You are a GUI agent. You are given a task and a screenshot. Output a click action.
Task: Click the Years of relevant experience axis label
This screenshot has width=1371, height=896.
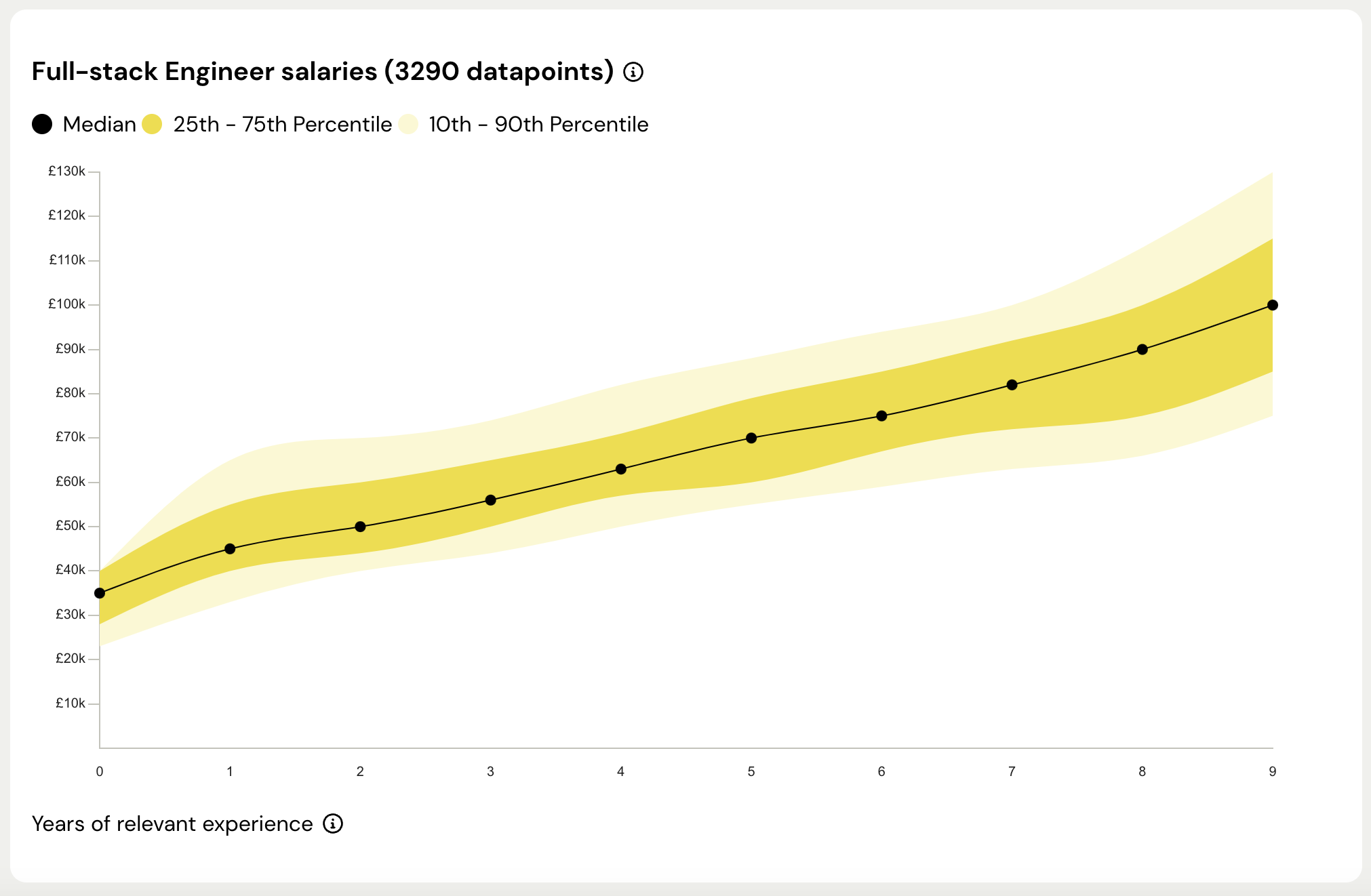pos(172,823)
